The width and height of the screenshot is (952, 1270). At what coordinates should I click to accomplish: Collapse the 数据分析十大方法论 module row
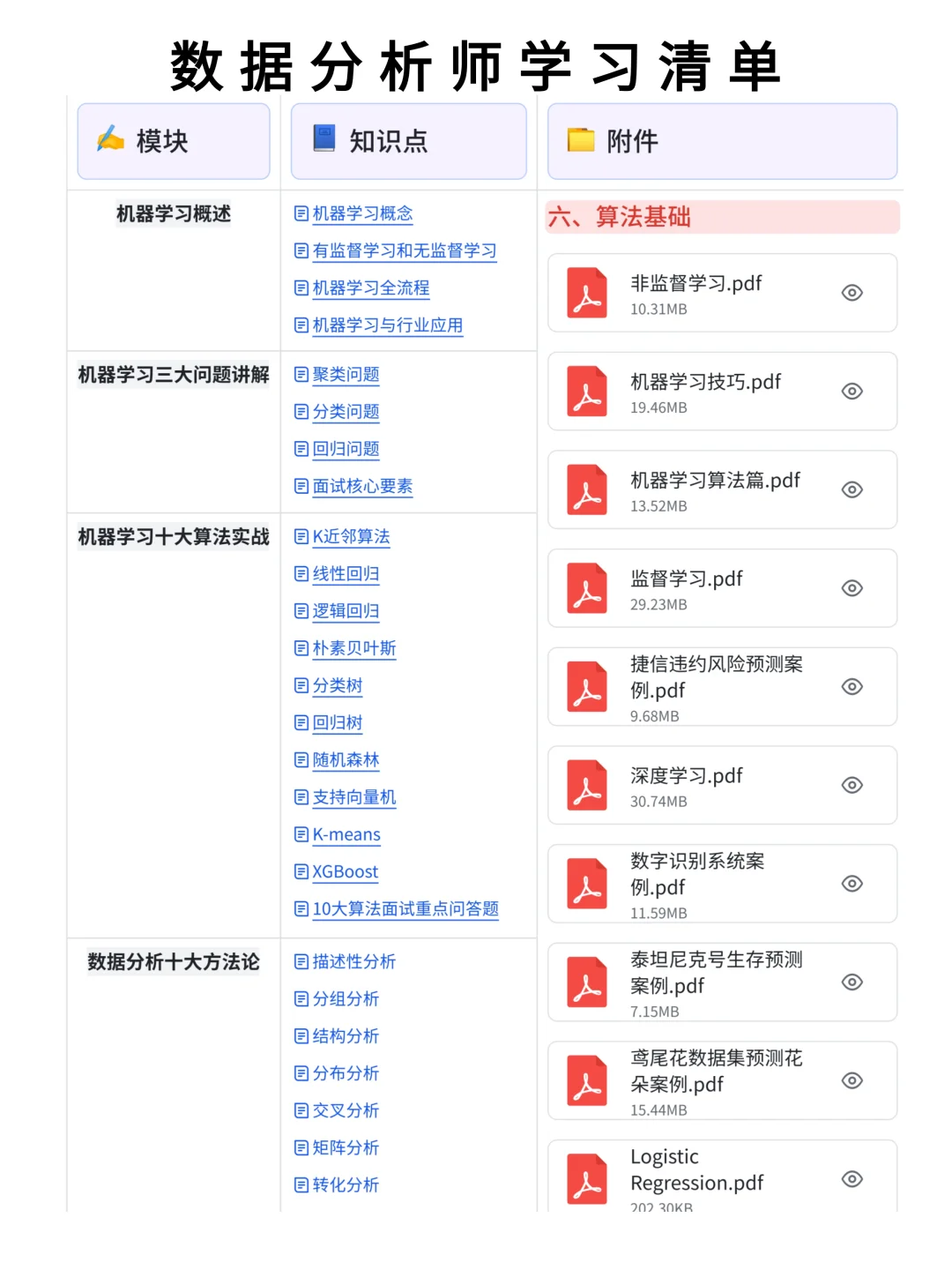pyautogui.click(x=173, y=962)
